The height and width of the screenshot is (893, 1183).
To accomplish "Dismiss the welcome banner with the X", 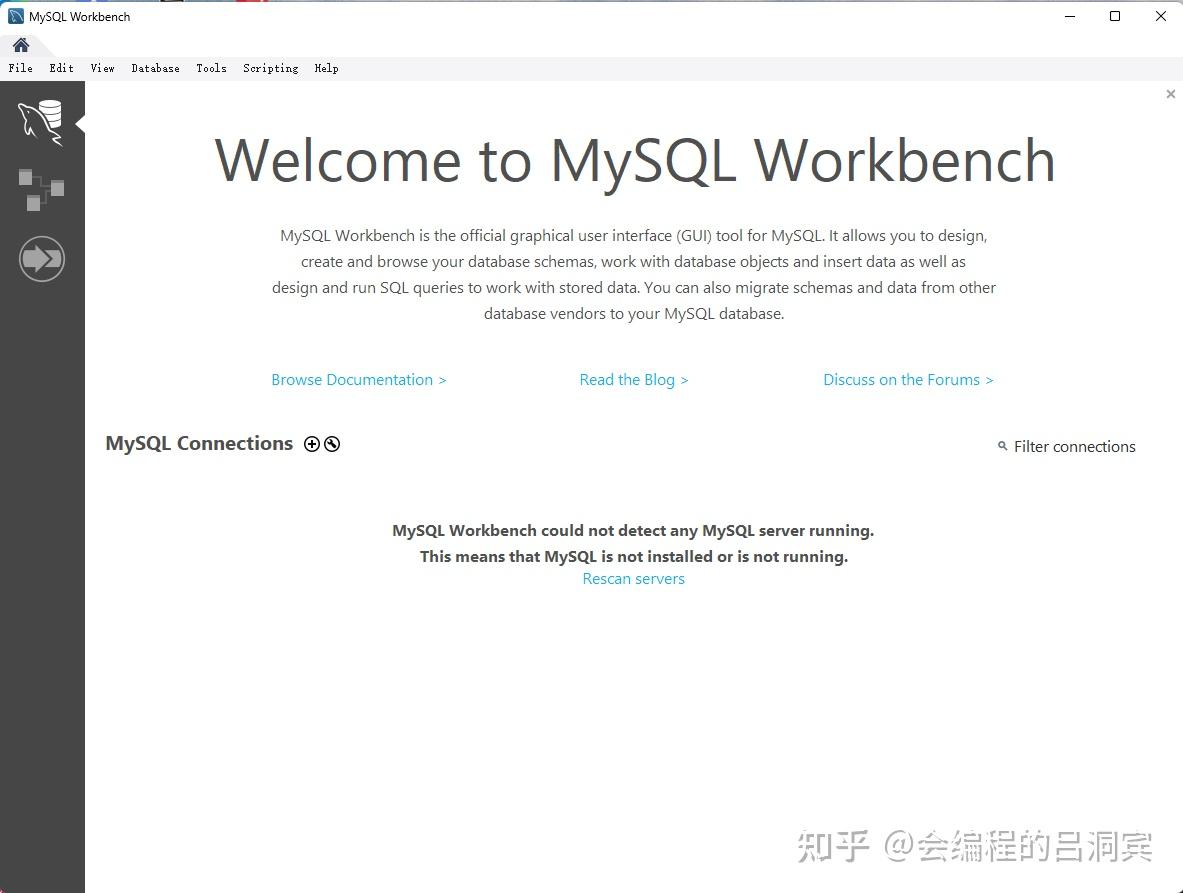I will point(1170,93).
